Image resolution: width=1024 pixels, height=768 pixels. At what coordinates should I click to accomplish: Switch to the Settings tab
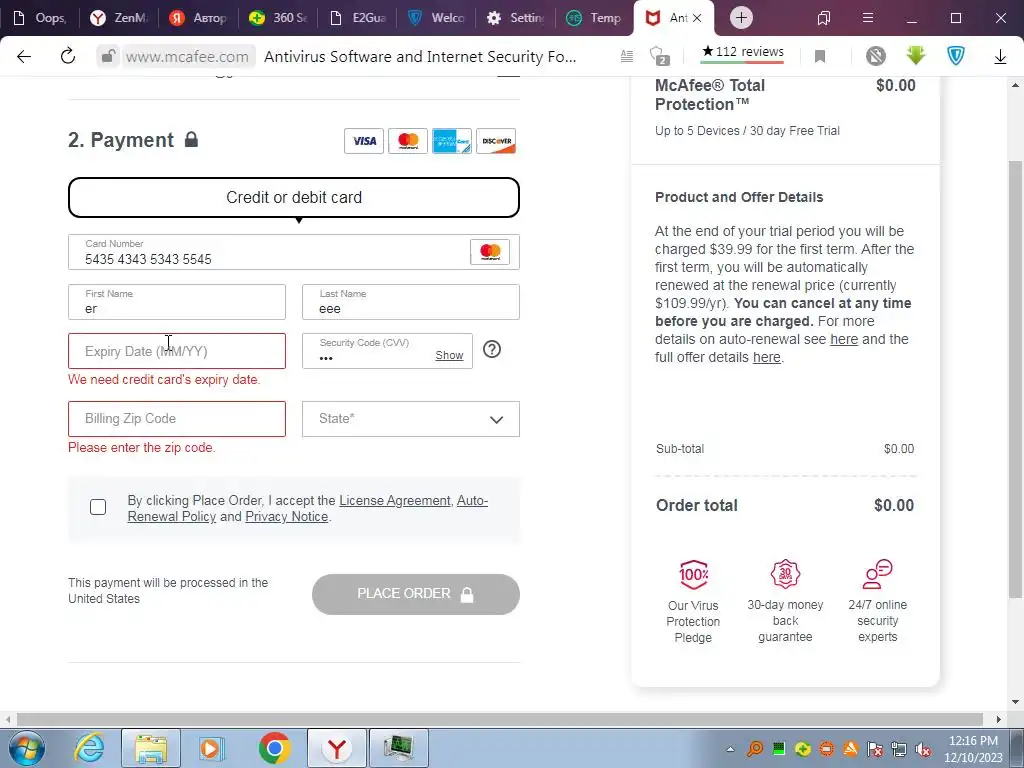(x=516, y=18)
